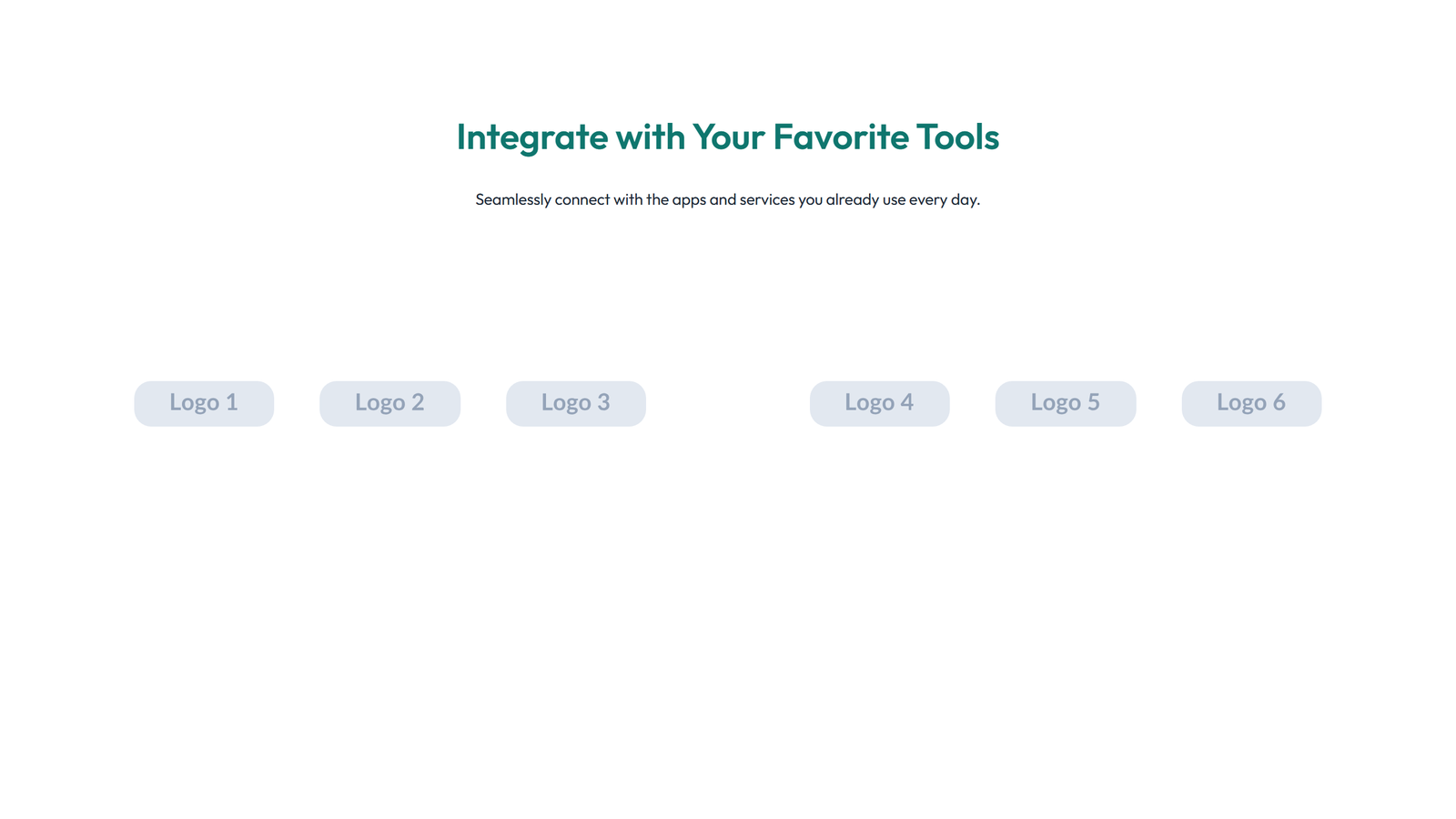The image size is (1456, 819).
Task: Select the Logo 4 tile
Action: pyautogui.click(x=879, y=403)
